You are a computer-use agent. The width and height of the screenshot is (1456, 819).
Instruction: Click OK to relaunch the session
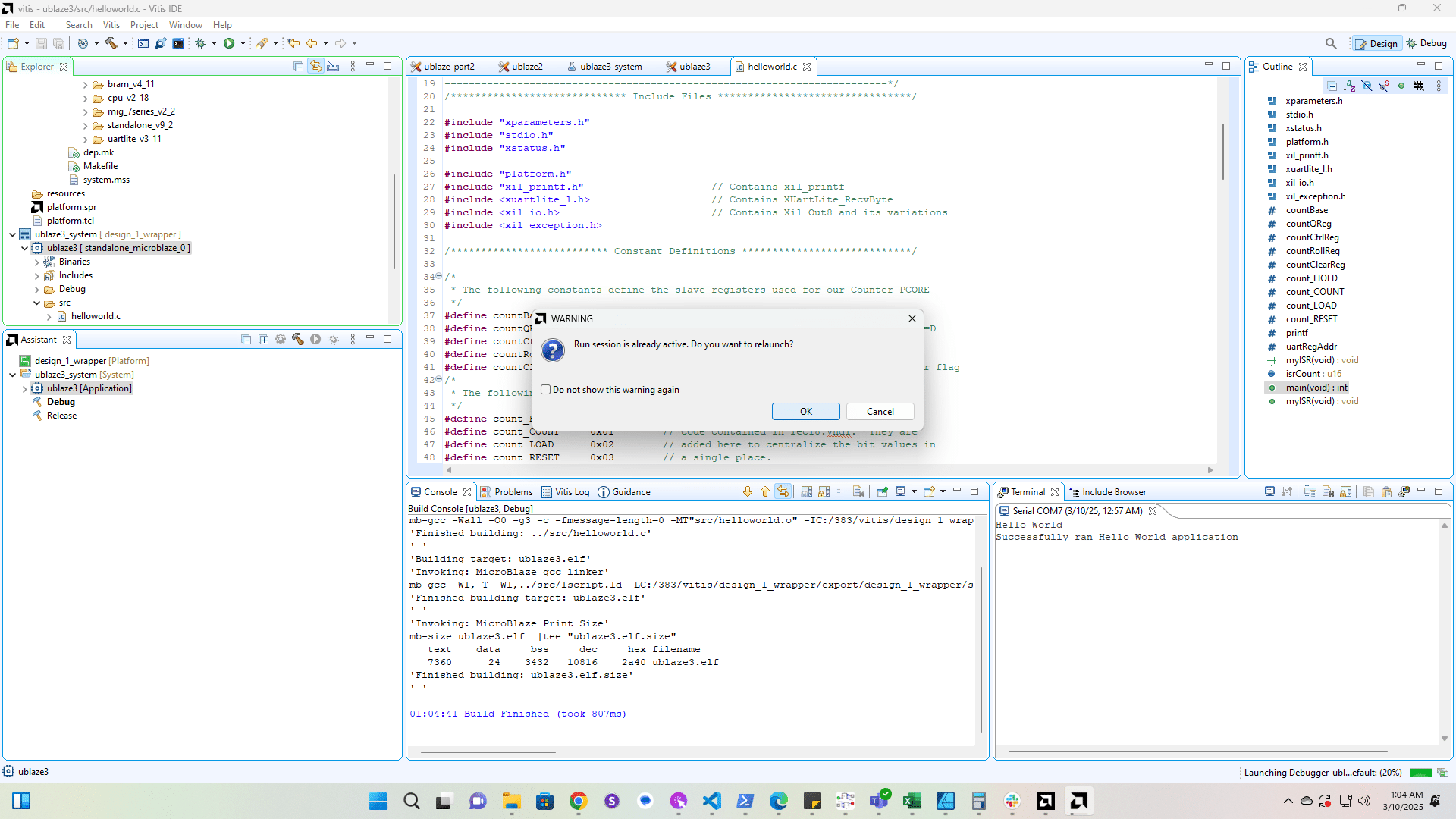point(805,412)
